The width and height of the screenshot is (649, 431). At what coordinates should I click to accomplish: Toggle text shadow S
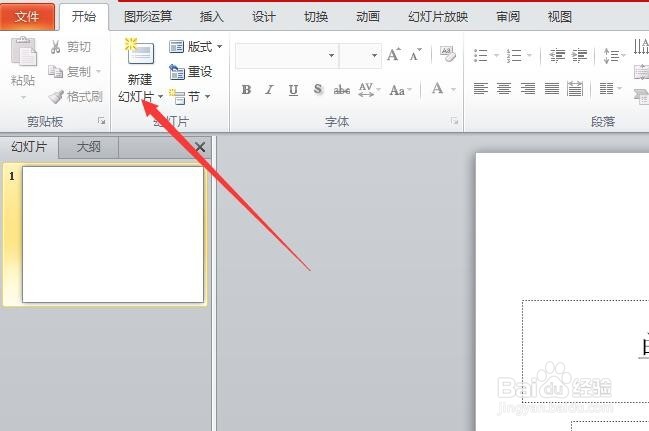(x=318, y=89)
